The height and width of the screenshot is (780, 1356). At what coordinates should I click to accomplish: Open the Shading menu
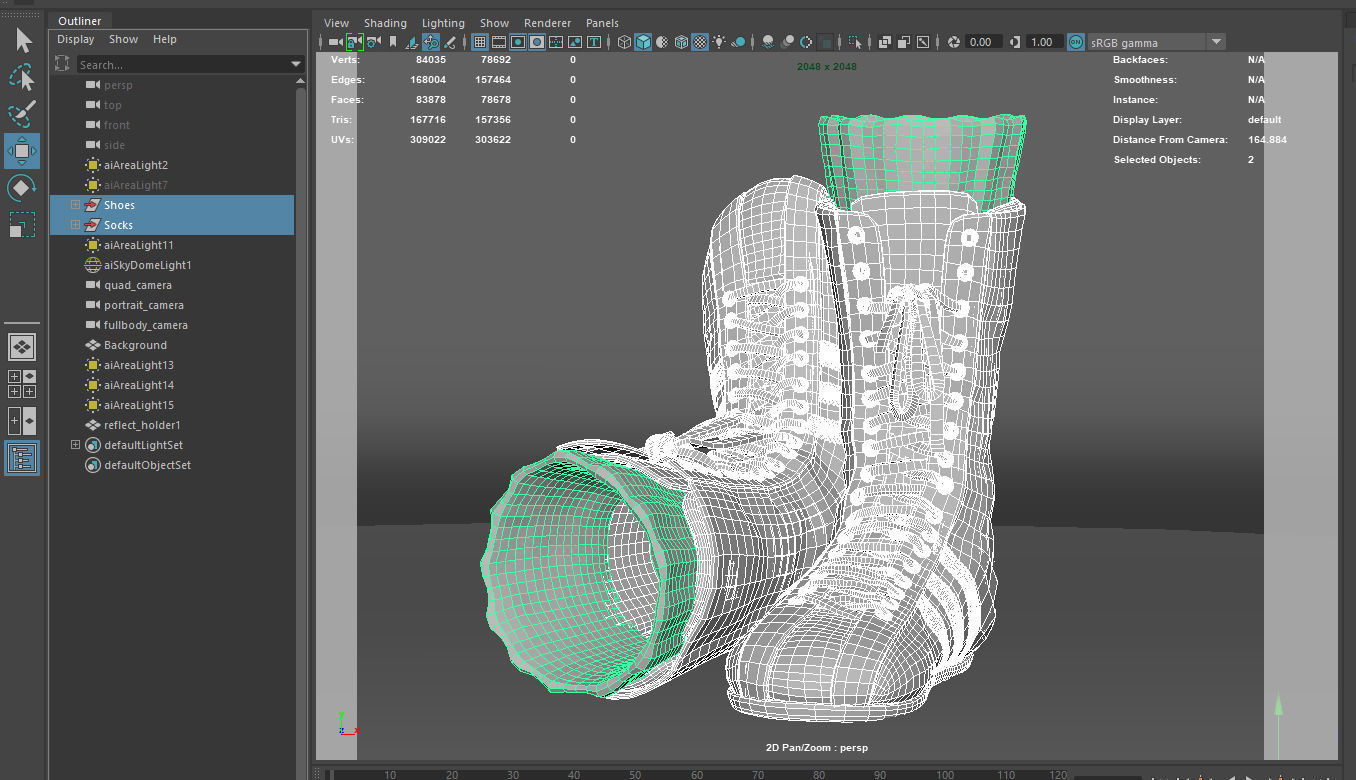(385, 23)
